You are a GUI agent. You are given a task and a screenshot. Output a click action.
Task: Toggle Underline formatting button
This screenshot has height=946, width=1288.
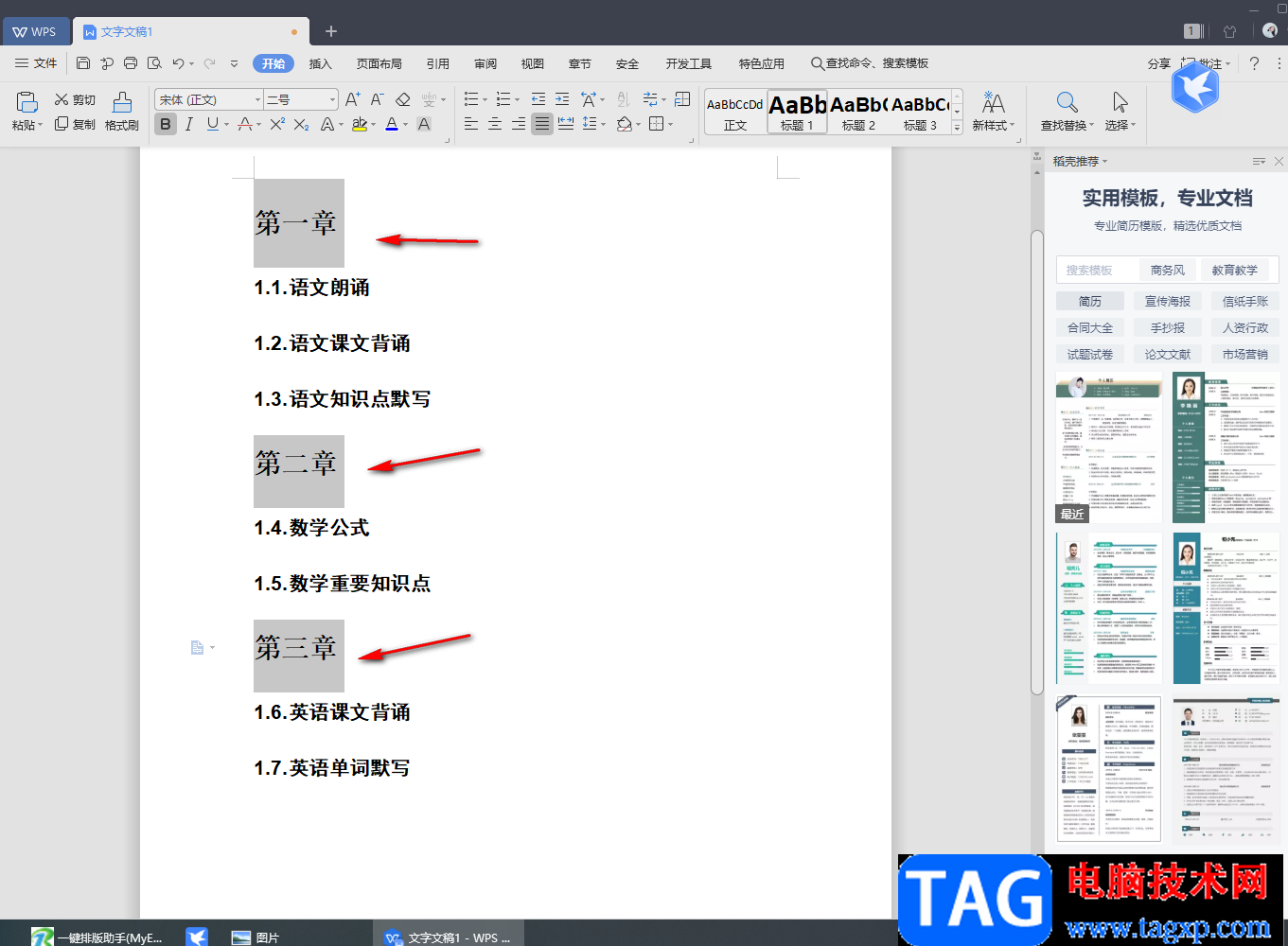point(212,124)
